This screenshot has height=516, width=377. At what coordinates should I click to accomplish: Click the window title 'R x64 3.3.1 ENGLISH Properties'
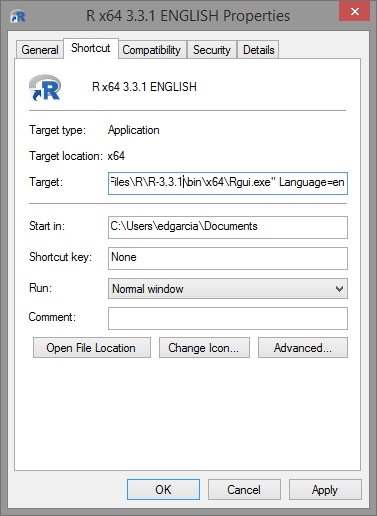coord(188,16)
